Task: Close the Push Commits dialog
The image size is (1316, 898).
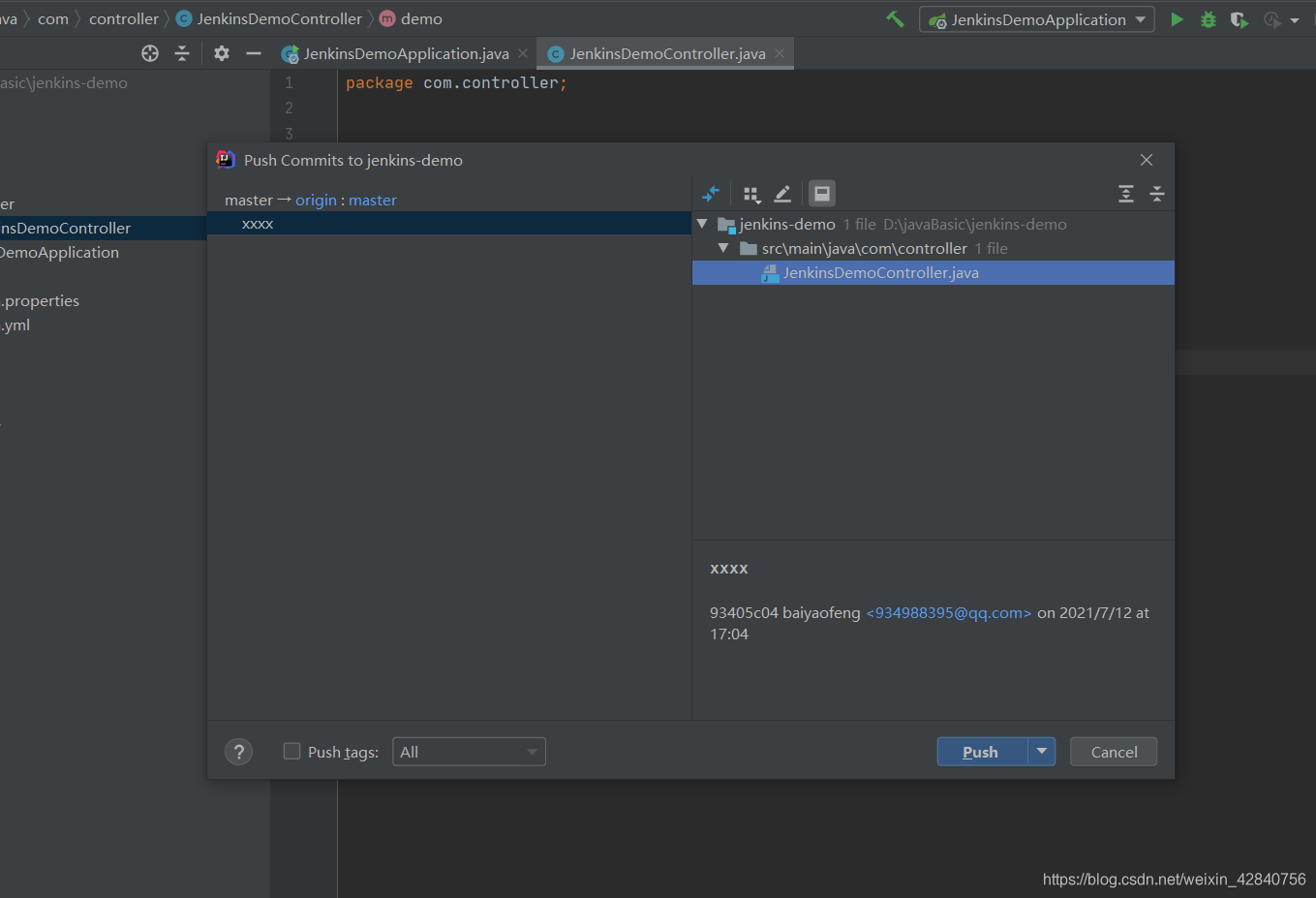Action: click(x=1147, y=160)
